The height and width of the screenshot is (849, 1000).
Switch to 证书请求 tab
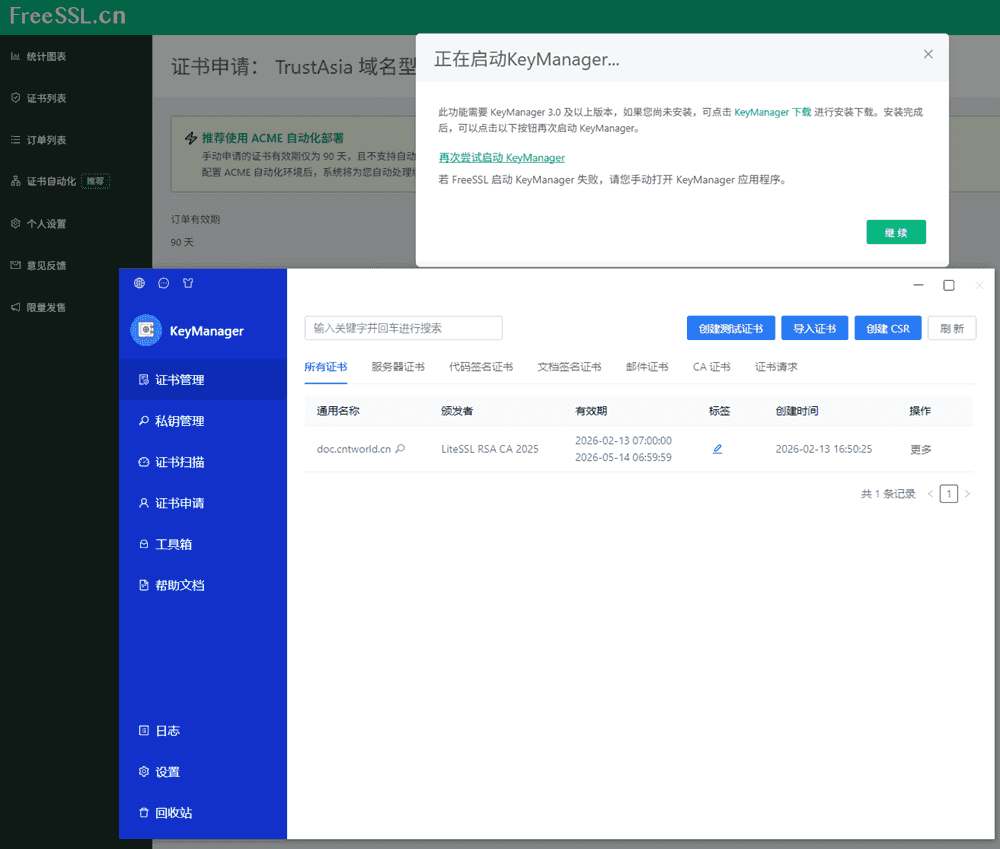pyautogui.click(x=776, y=367)
